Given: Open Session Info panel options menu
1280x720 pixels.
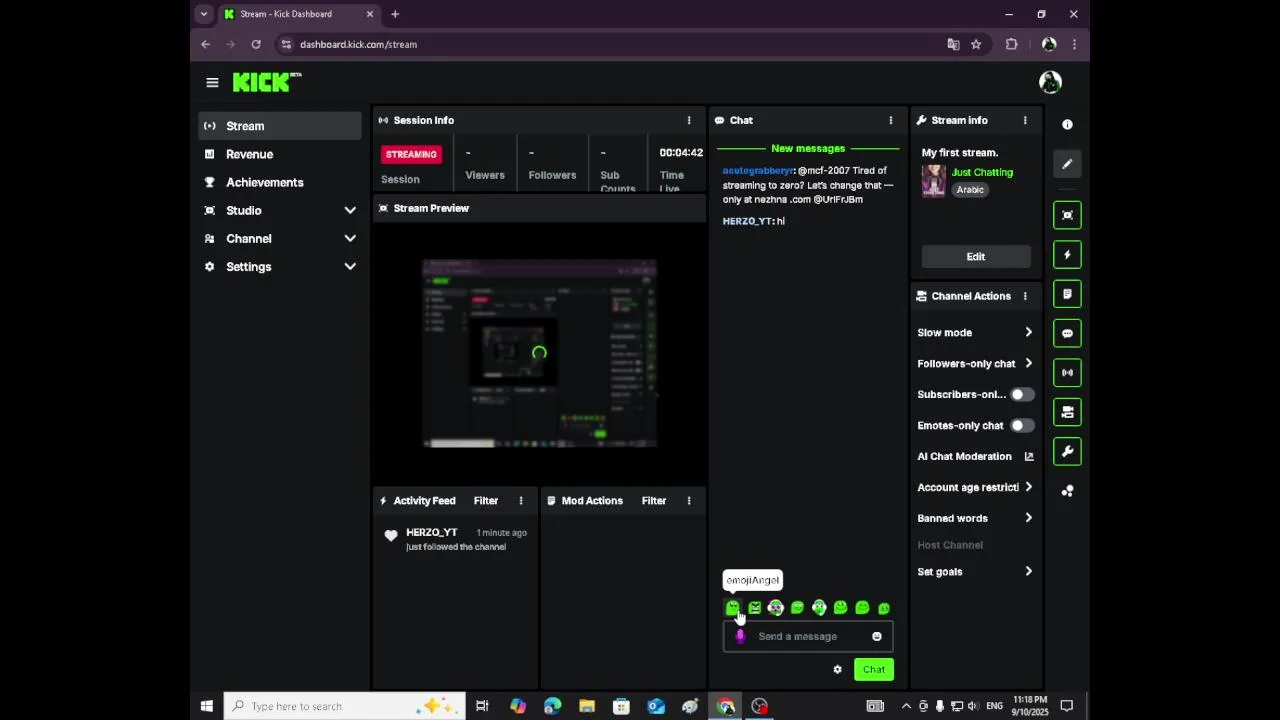Looking at the screenshot, I should [x=689, y=120].
